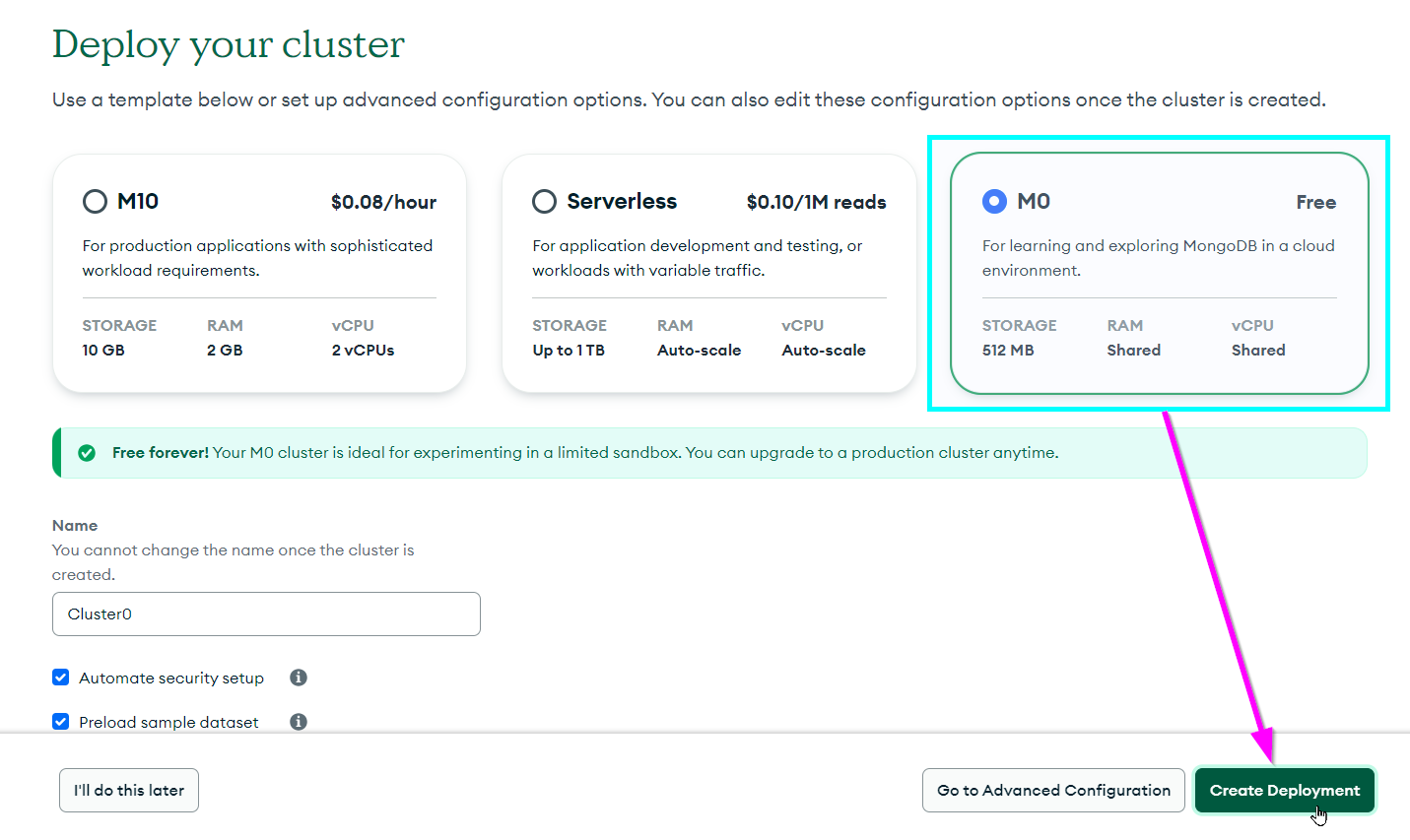
Task: Click the $0.08/hour price on M10 card
Action: pos(383,202)
